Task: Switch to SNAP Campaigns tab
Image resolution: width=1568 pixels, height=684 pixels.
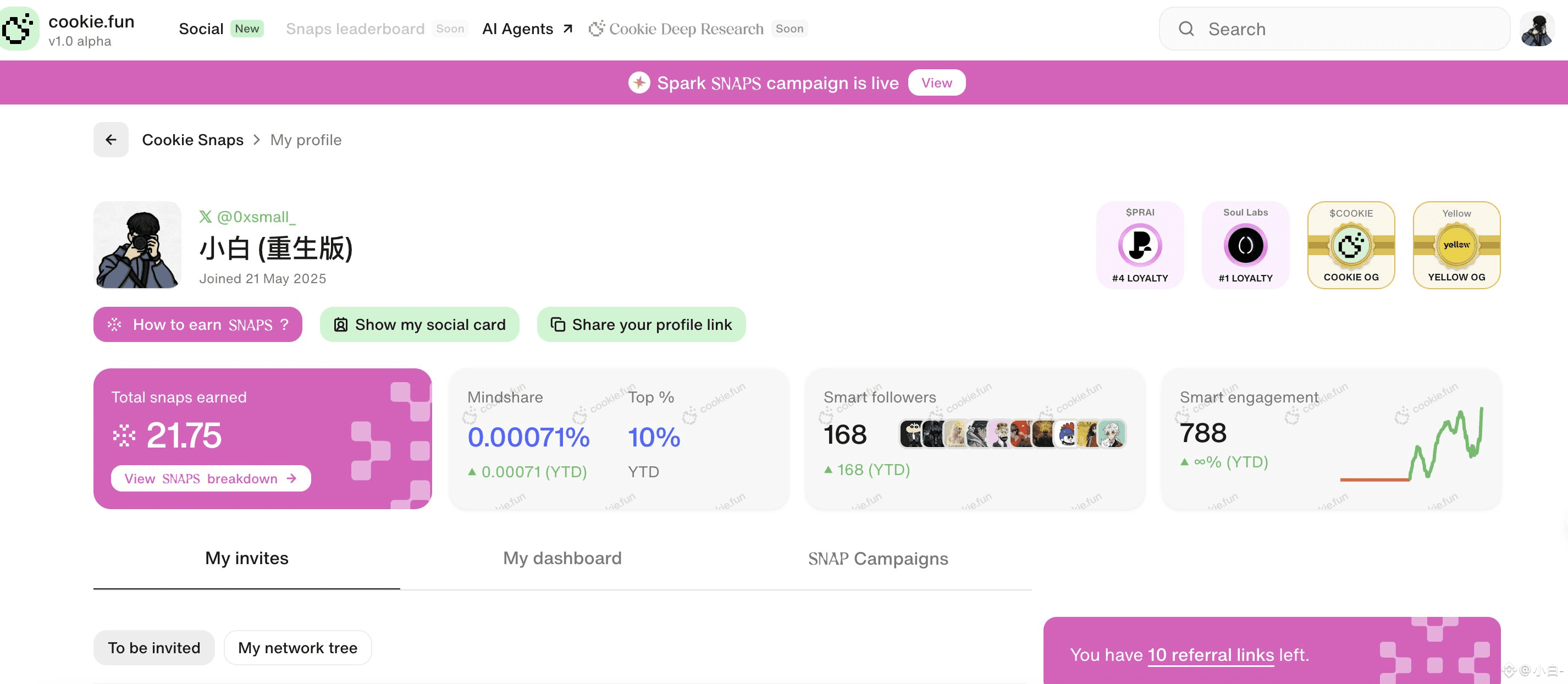Action: click(877, 558)
